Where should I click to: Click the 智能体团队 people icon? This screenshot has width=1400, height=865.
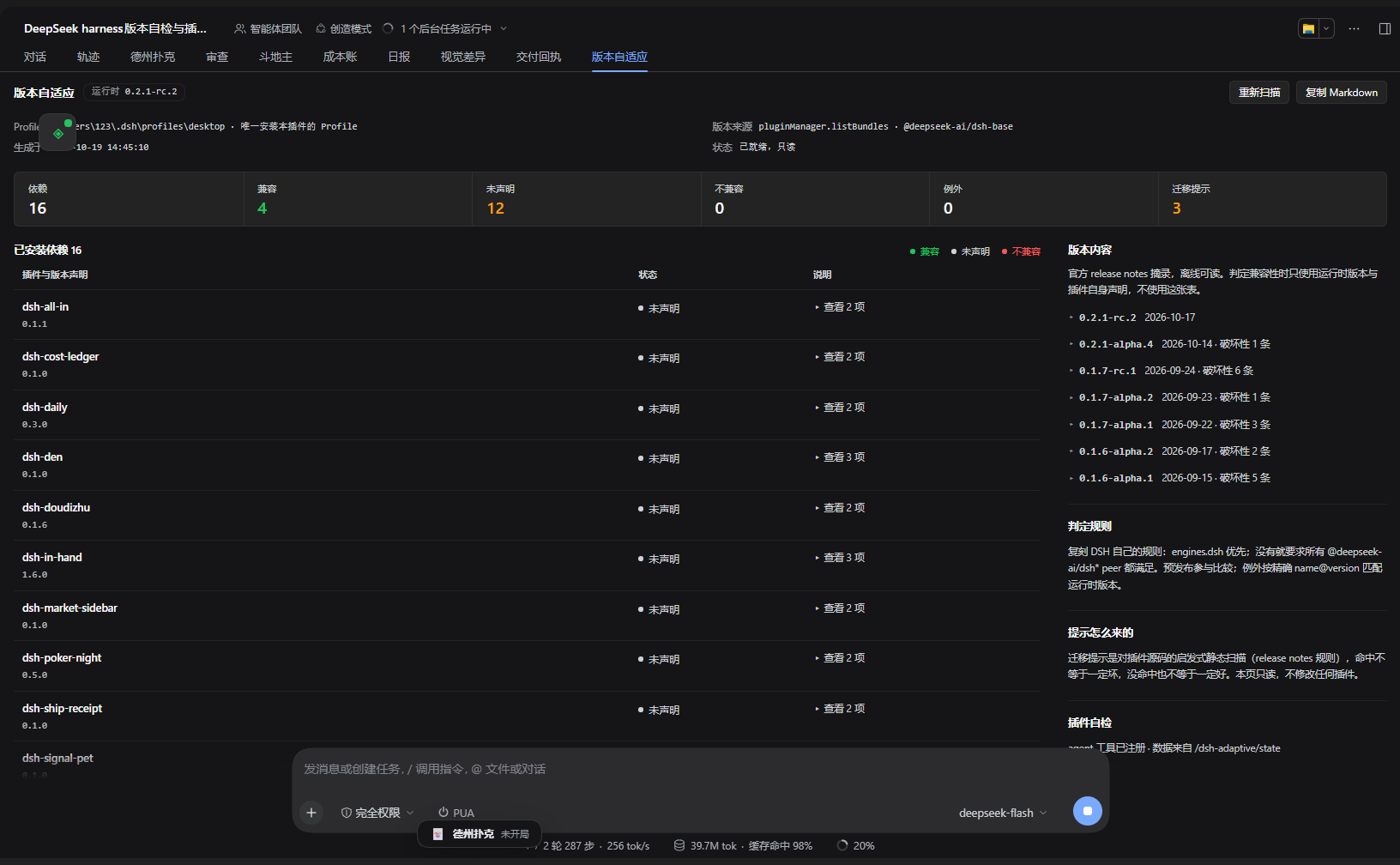coord(240,28)
